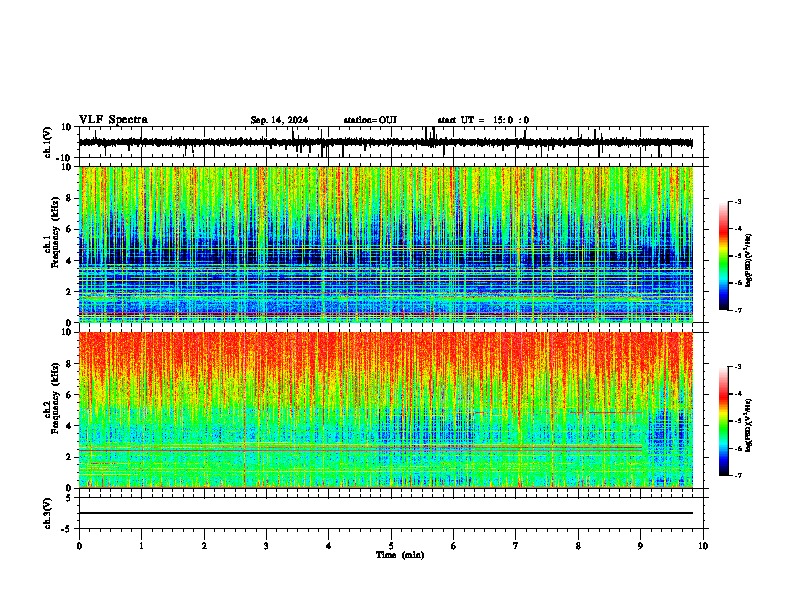The image size is (792, 612).
Task: Click the "-3" label on ch.1 color scale
Action: [737, 201]
